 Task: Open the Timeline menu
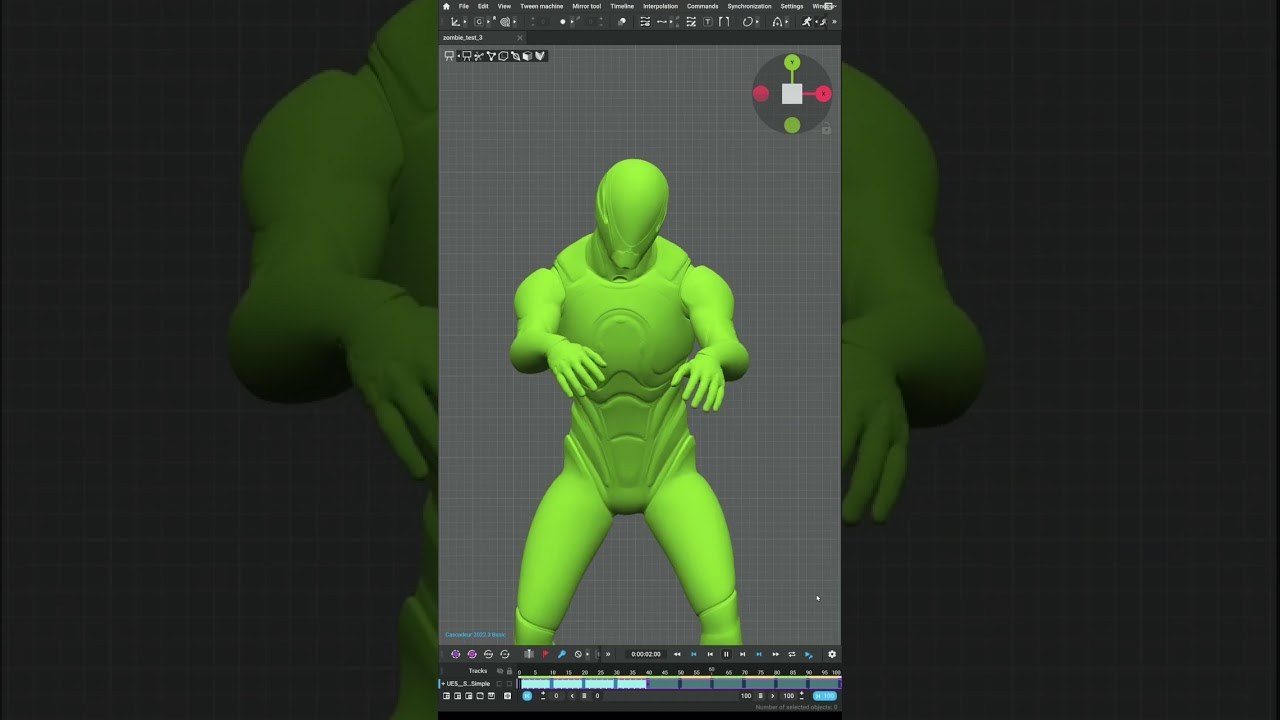coord(622,6)
